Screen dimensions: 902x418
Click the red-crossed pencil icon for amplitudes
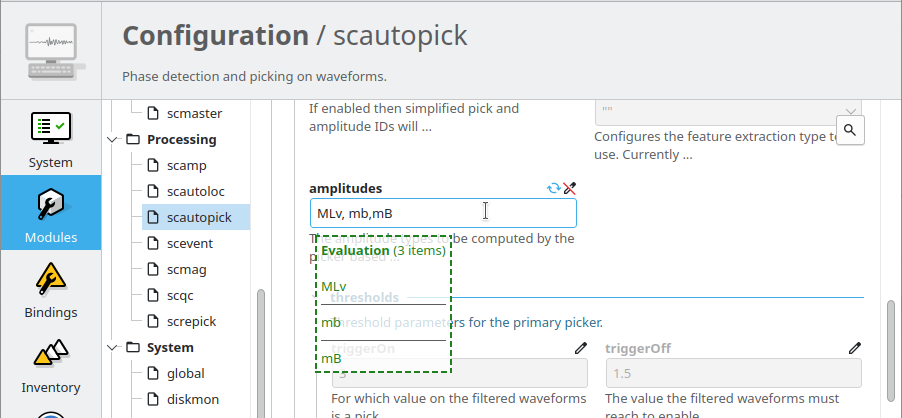(570, 188)
